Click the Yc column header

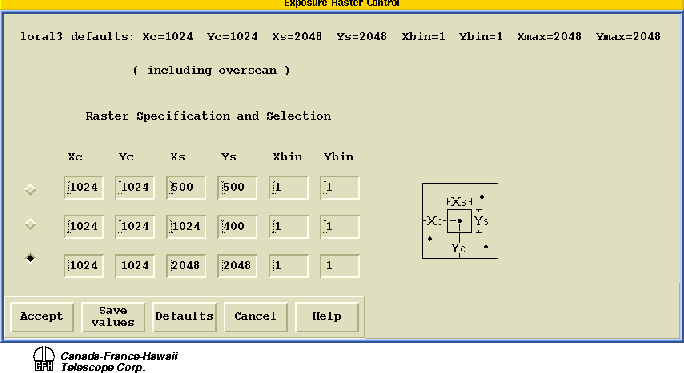click(x=127, y=157)
